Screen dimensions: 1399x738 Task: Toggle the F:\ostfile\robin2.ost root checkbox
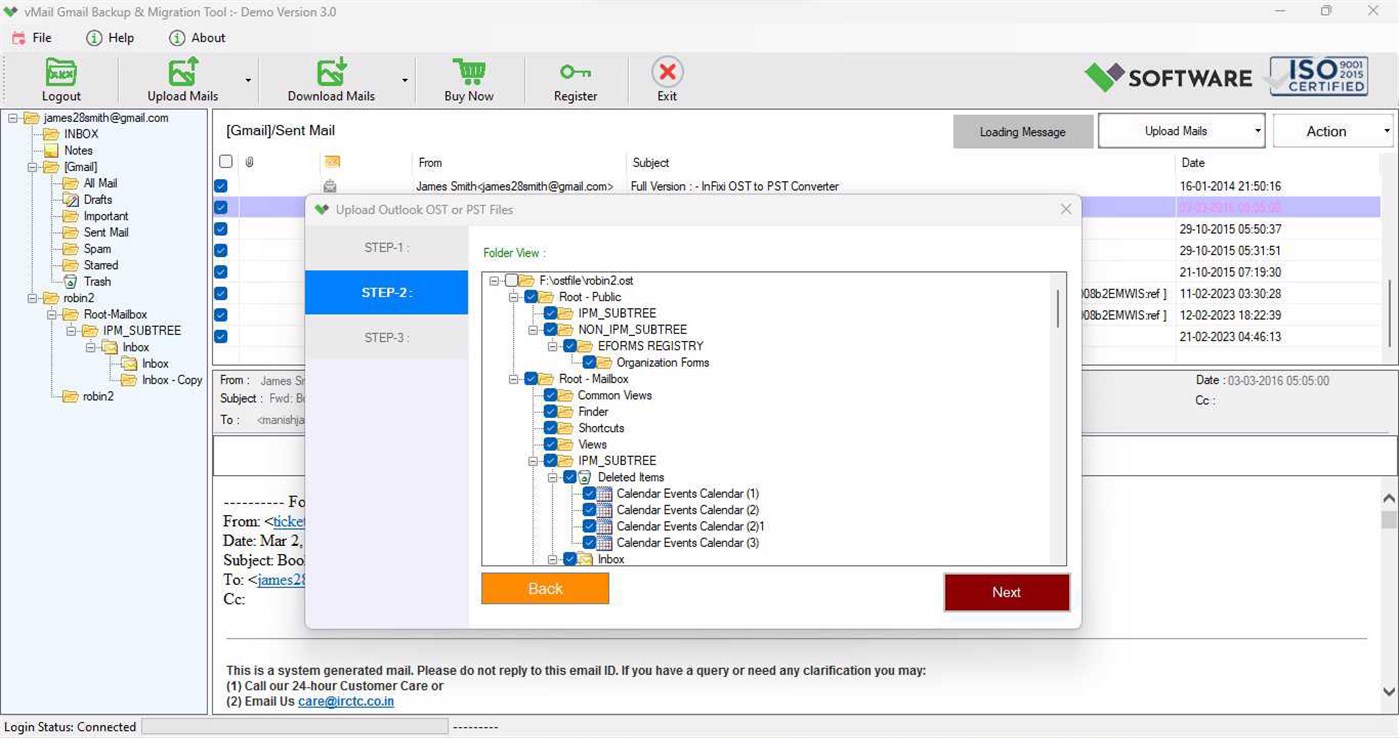(512, 281)
